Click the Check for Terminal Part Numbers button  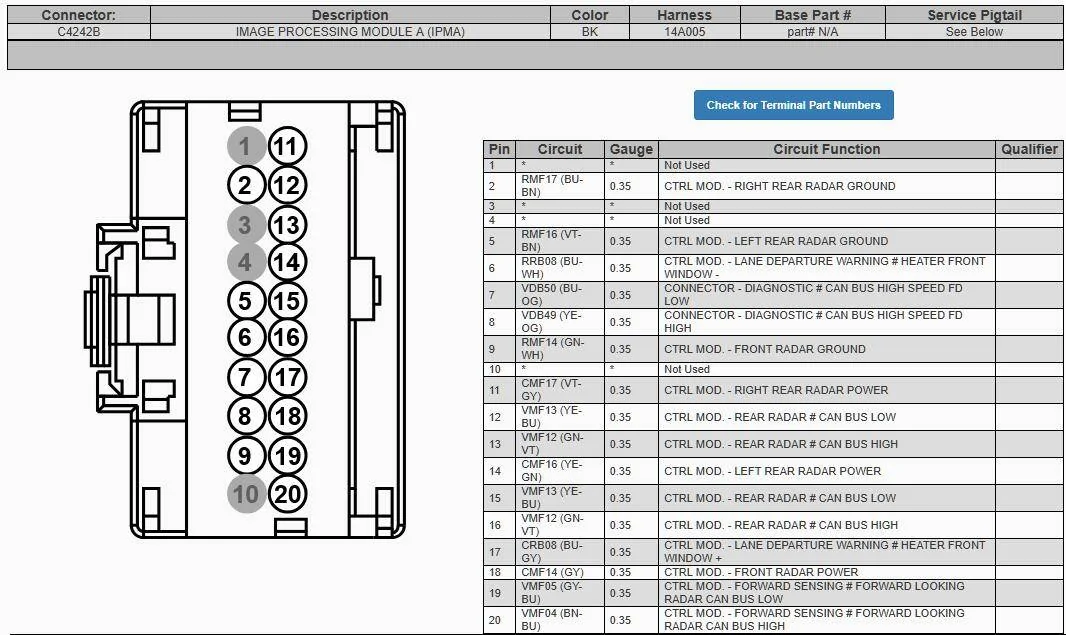click(x=793, y=105)
